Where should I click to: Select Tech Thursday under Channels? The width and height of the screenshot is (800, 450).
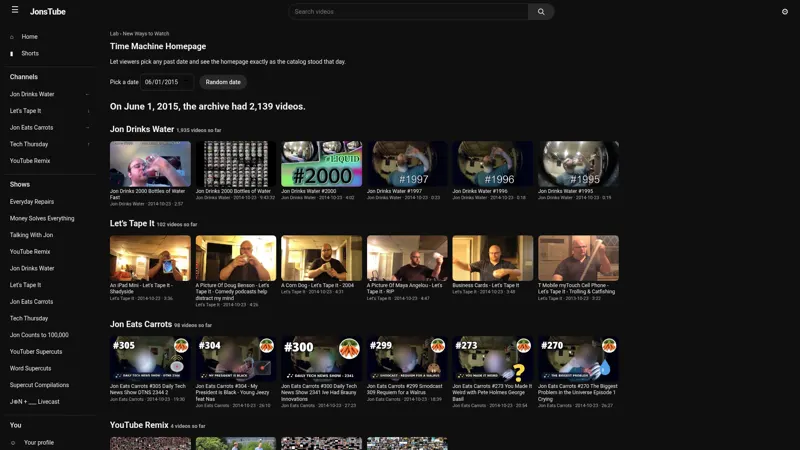tap(29, 144)
